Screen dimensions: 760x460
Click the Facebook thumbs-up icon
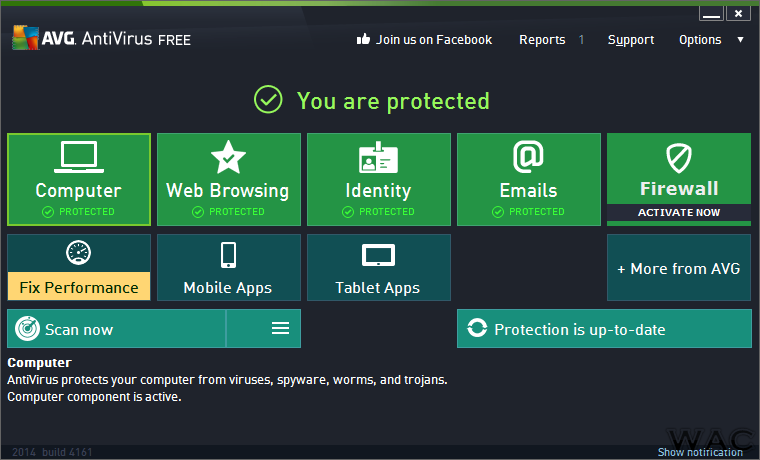363,39
